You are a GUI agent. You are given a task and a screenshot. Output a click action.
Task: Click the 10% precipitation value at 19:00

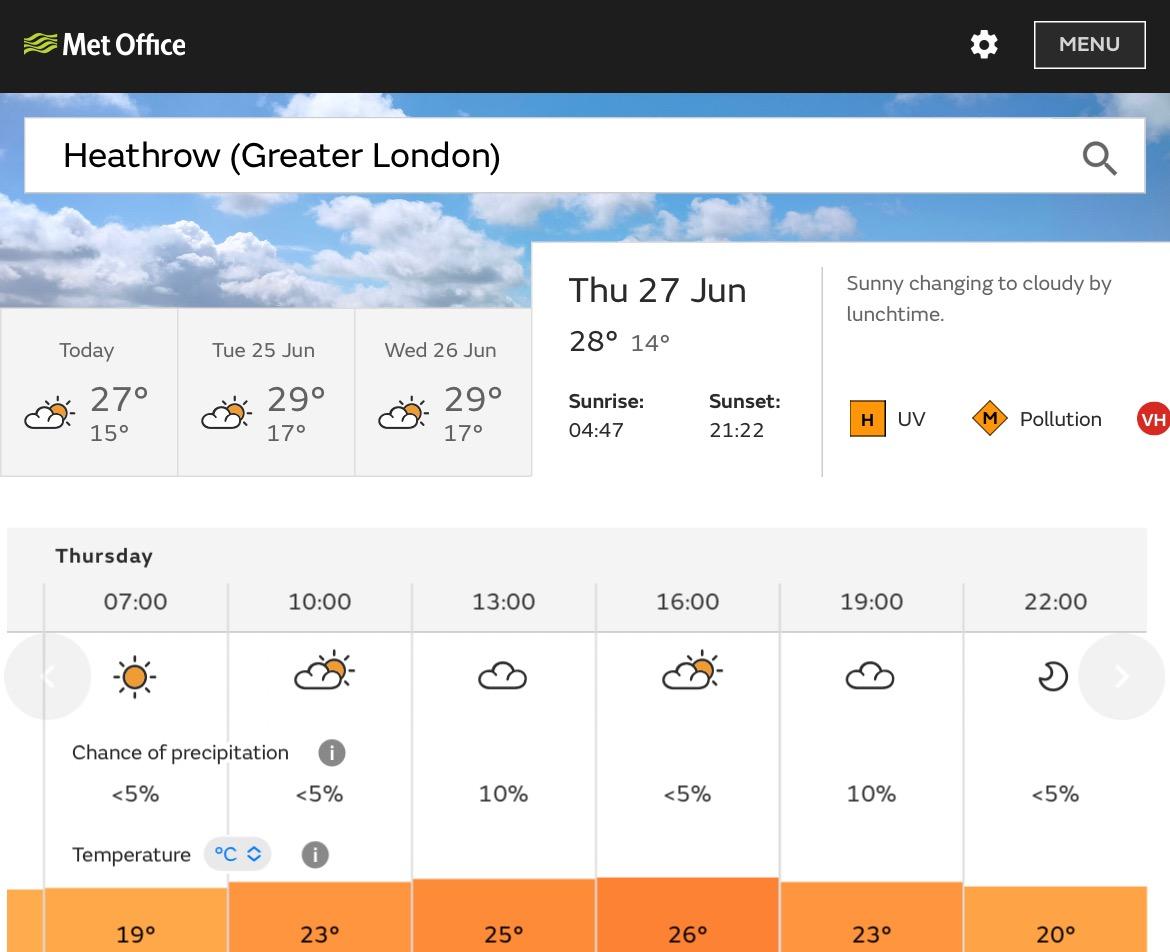[x=872, y=794]
